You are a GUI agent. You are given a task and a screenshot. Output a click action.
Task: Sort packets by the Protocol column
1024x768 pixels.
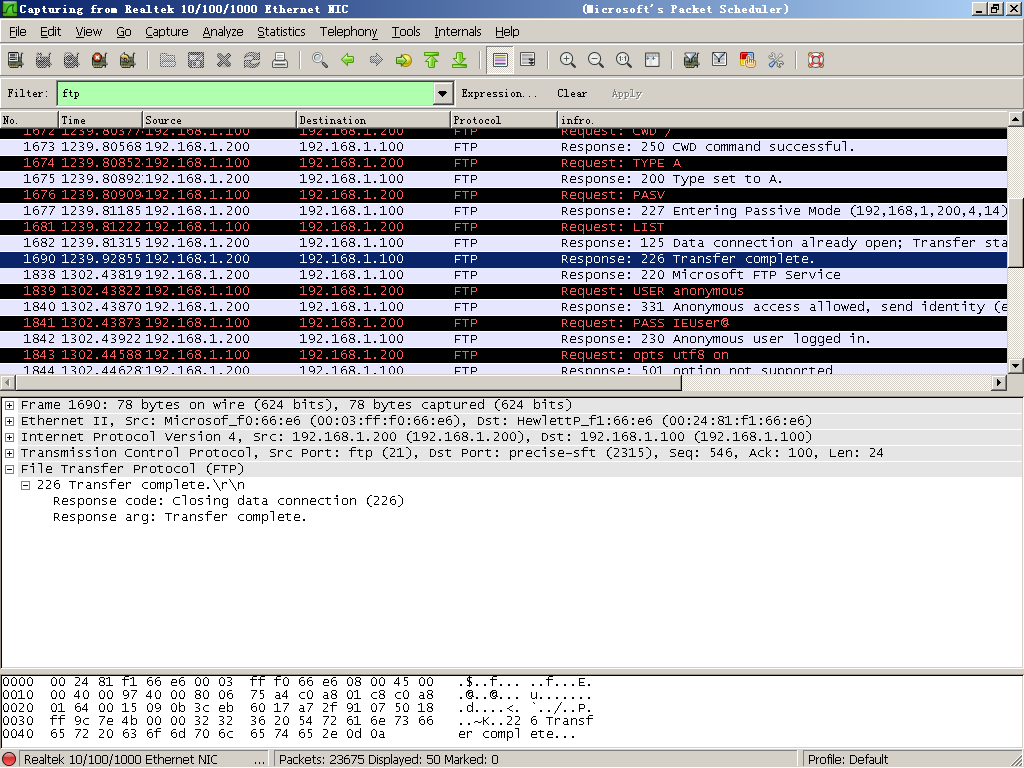[504, 120]
